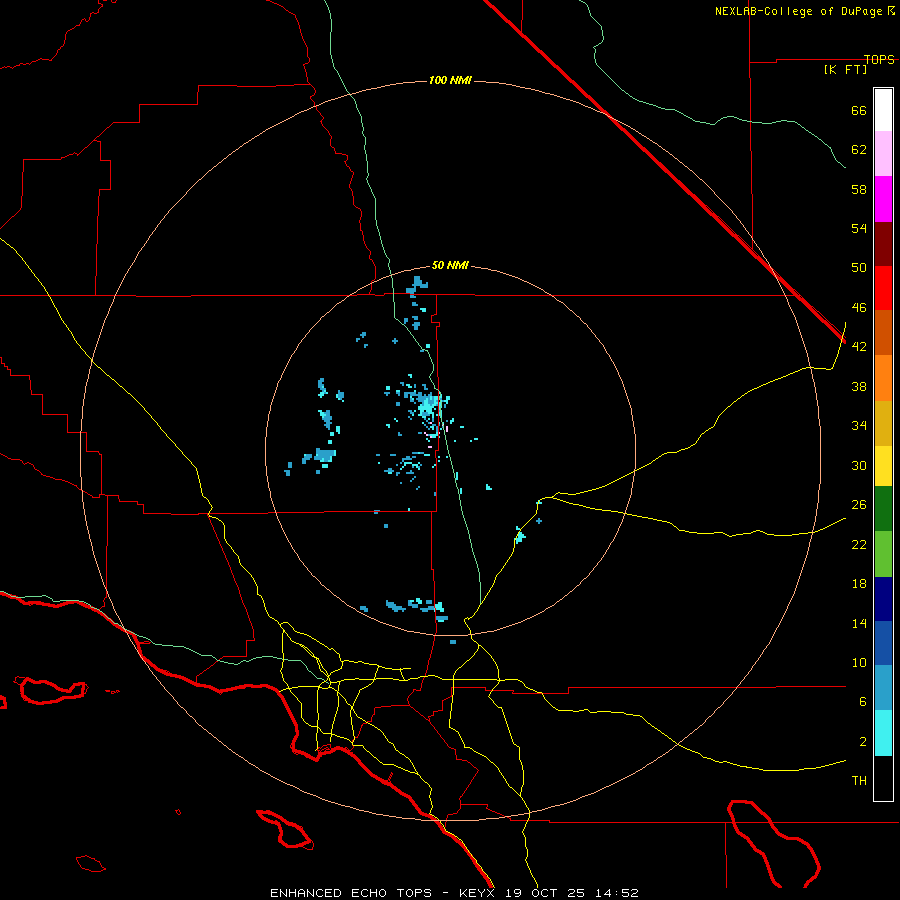This screenshot has width=900, height=900.
Task: Click the TH threshold label
Action: 858,780
